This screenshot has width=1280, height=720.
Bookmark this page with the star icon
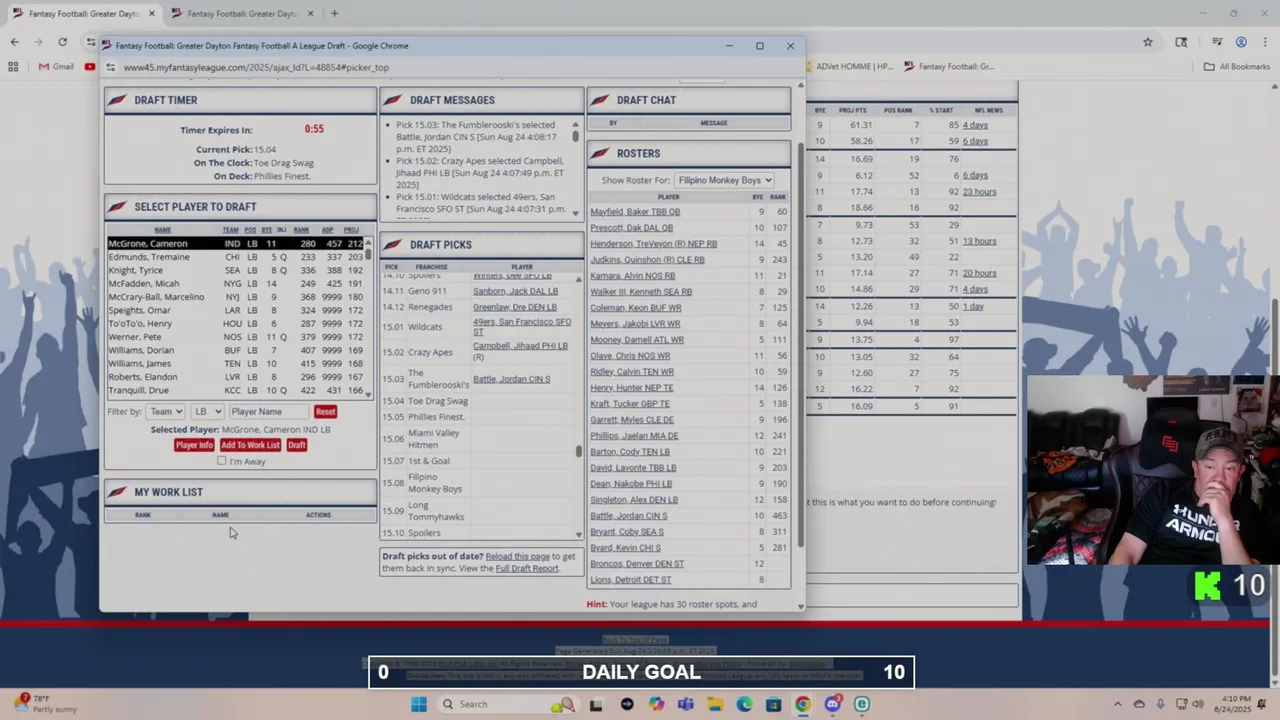[x=1148, y=42]
